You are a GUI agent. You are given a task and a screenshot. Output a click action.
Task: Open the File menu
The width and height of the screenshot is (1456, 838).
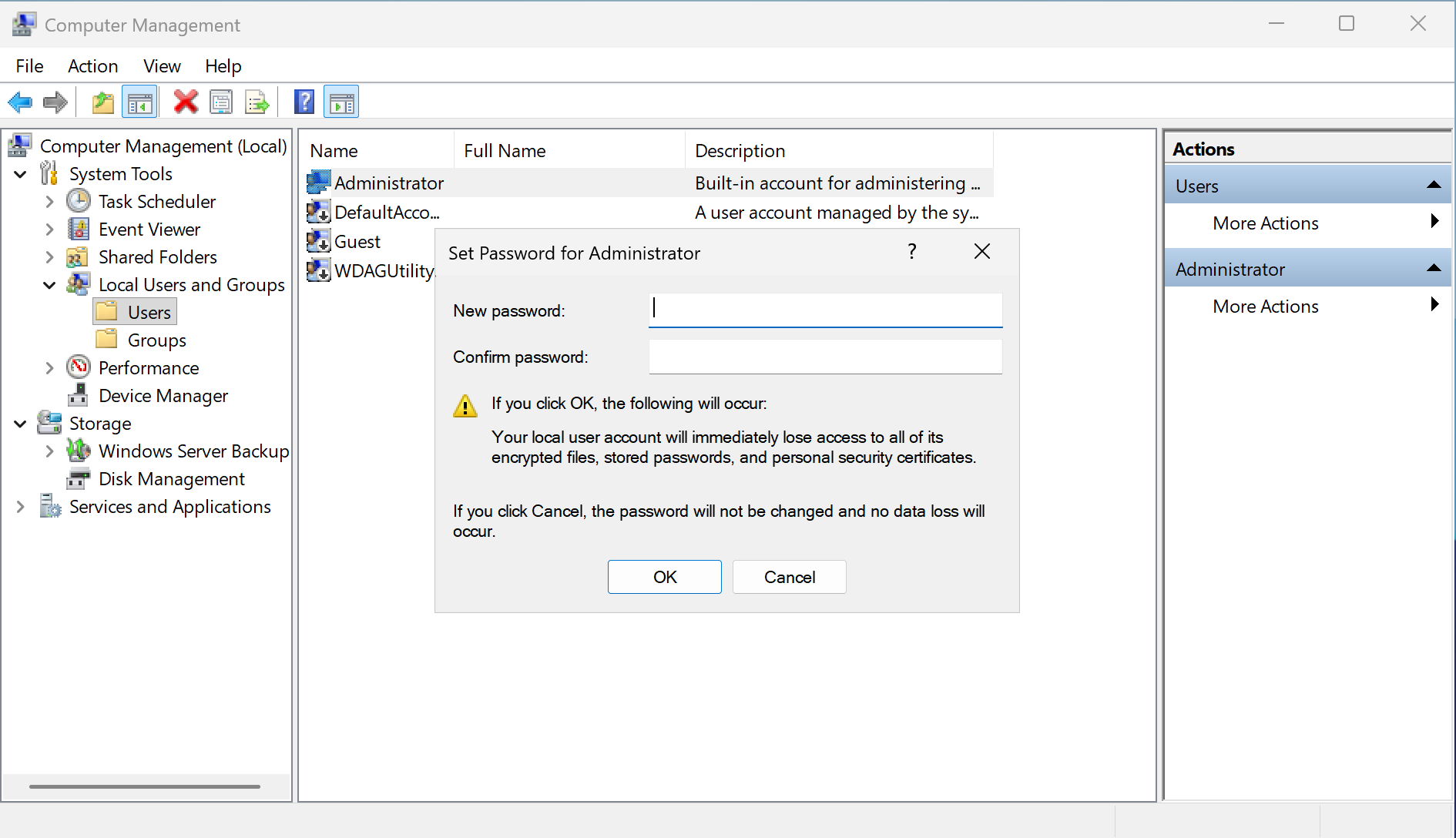tap(29, 66)
